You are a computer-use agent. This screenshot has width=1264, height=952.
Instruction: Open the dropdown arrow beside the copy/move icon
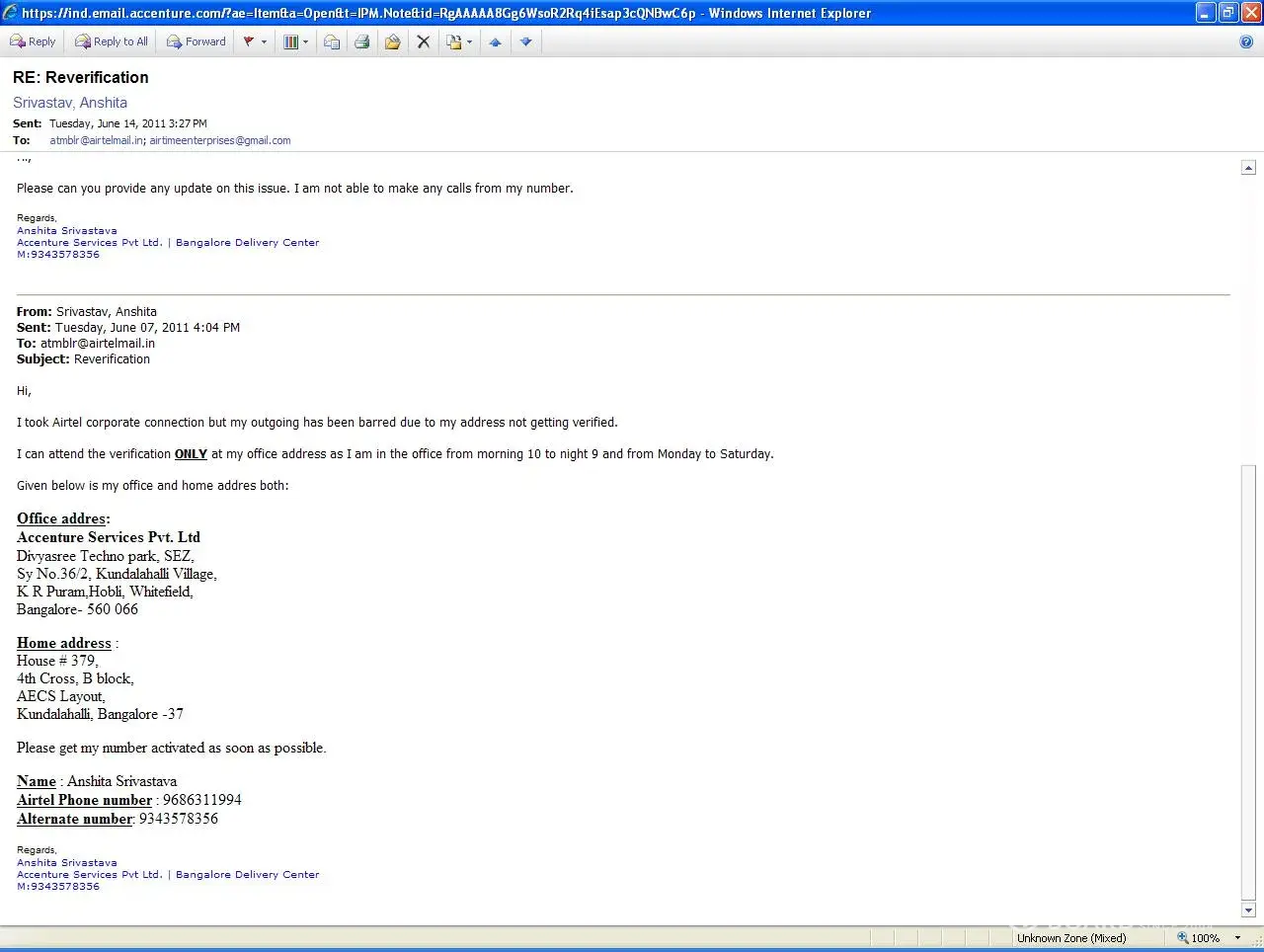coord(469,42)
